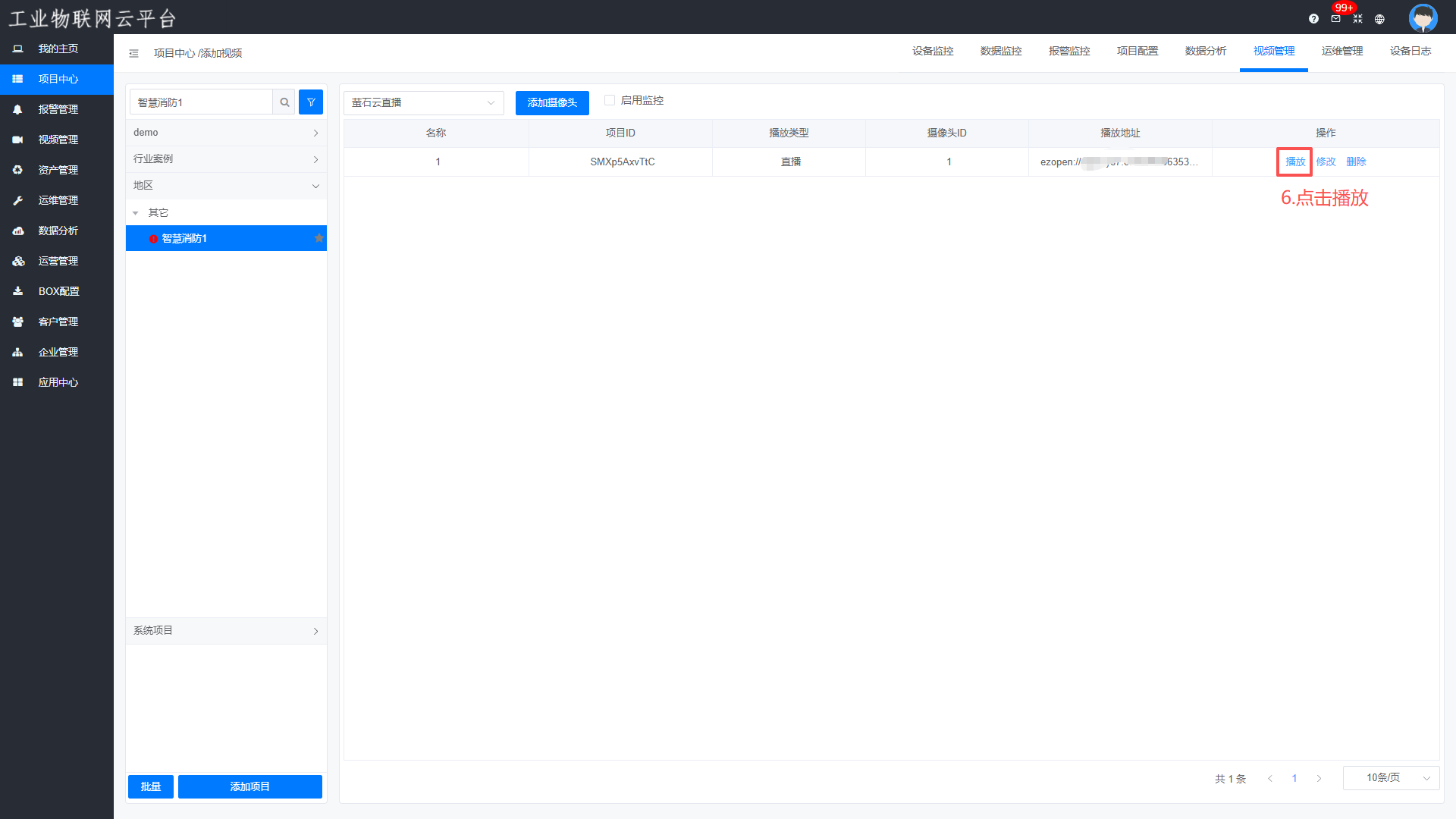Open the 10条/页 page size dropdown
This screenshot has width=1456, height=819.
pos(1391,778)
